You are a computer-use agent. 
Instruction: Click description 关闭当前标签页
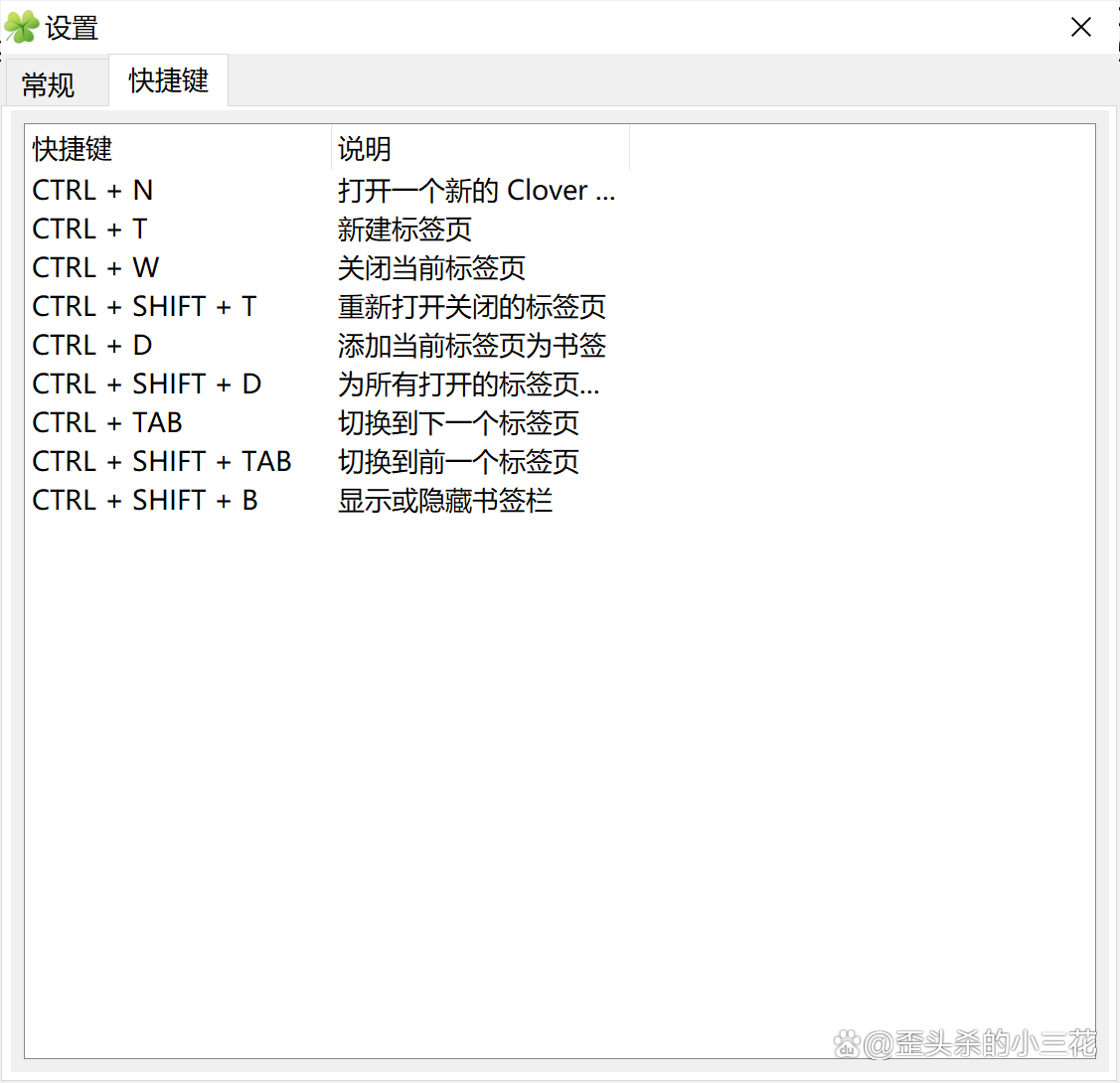pos(431,267)
